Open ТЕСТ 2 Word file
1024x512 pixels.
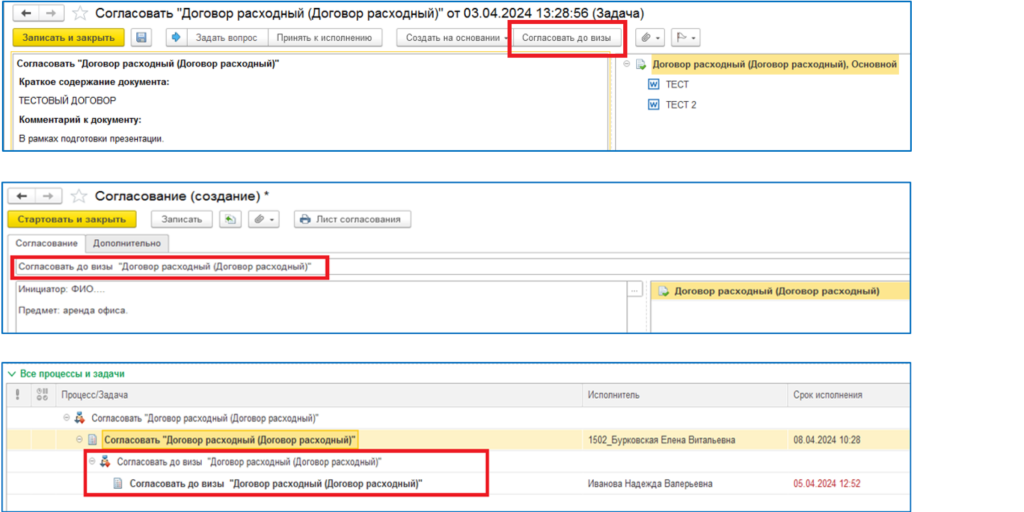680,105
